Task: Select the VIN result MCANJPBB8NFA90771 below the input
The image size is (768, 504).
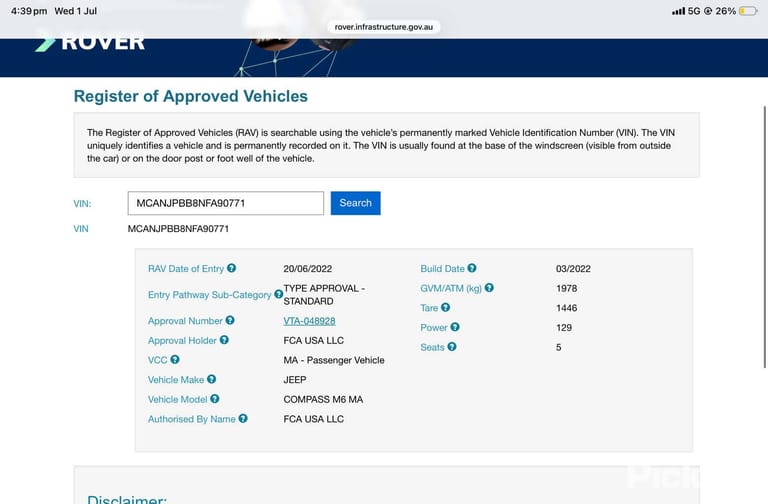Action: click(178, 229)
